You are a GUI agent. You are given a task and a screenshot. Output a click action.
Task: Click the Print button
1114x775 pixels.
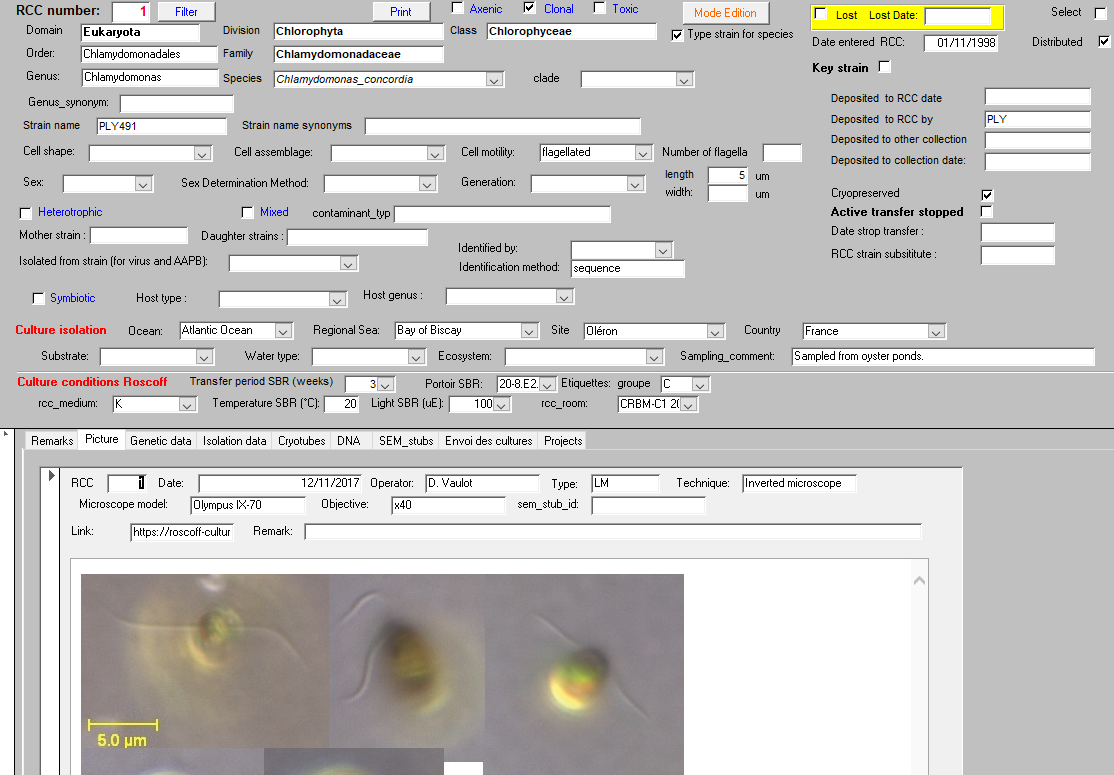point(400,12)
